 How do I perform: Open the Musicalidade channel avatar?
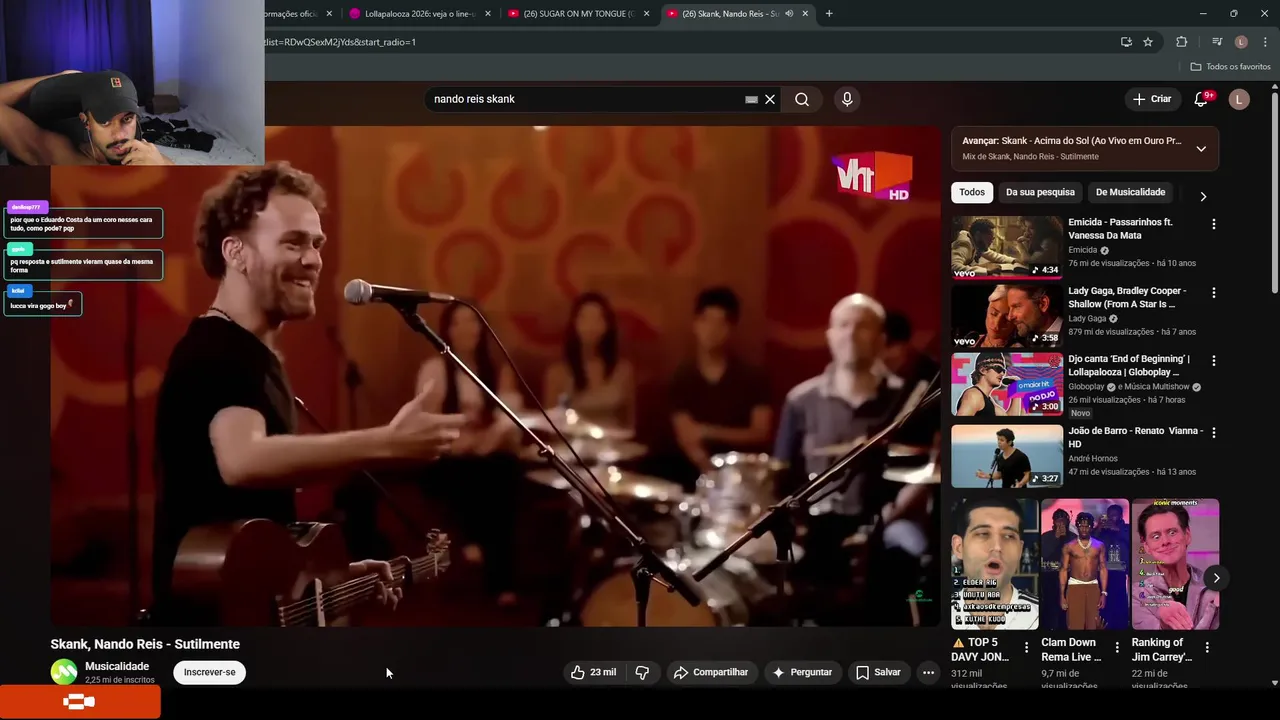click(x=64, y=672)
